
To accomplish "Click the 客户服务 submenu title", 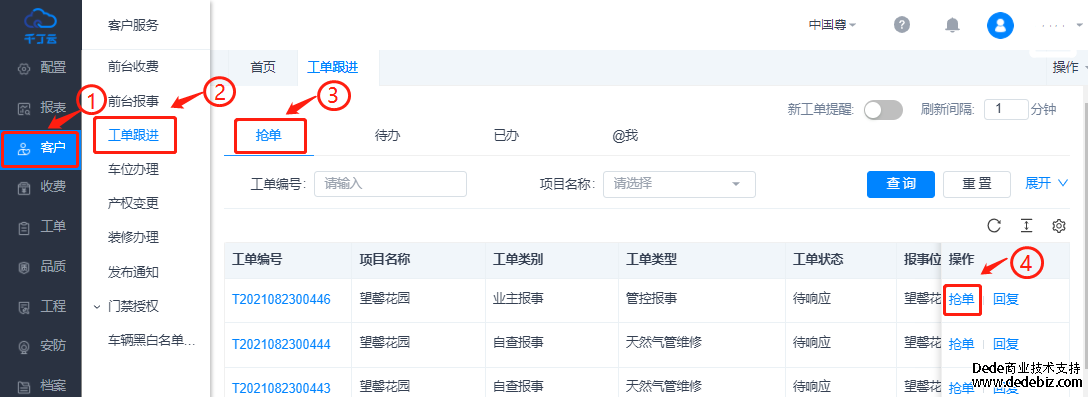I will [x=133, y=26].
